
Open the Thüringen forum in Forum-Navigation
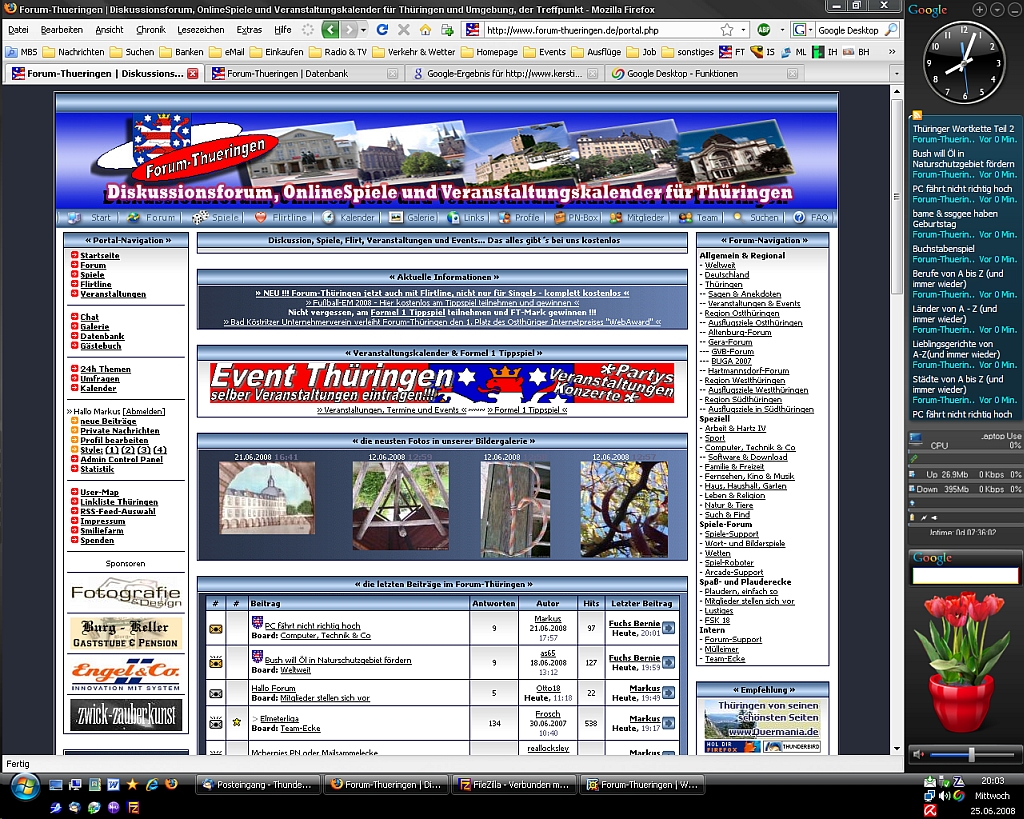[x=723, y=284]
